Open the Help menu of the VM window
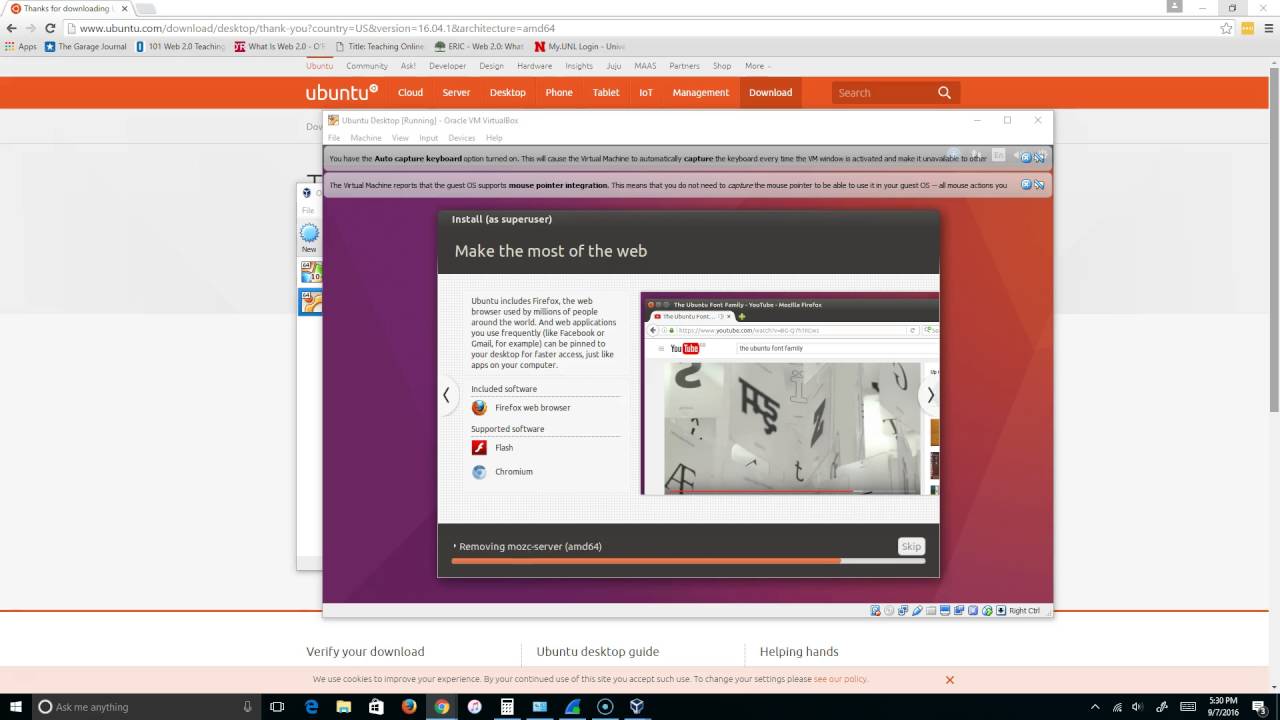Screen dimensions: 1280x720 494,138
